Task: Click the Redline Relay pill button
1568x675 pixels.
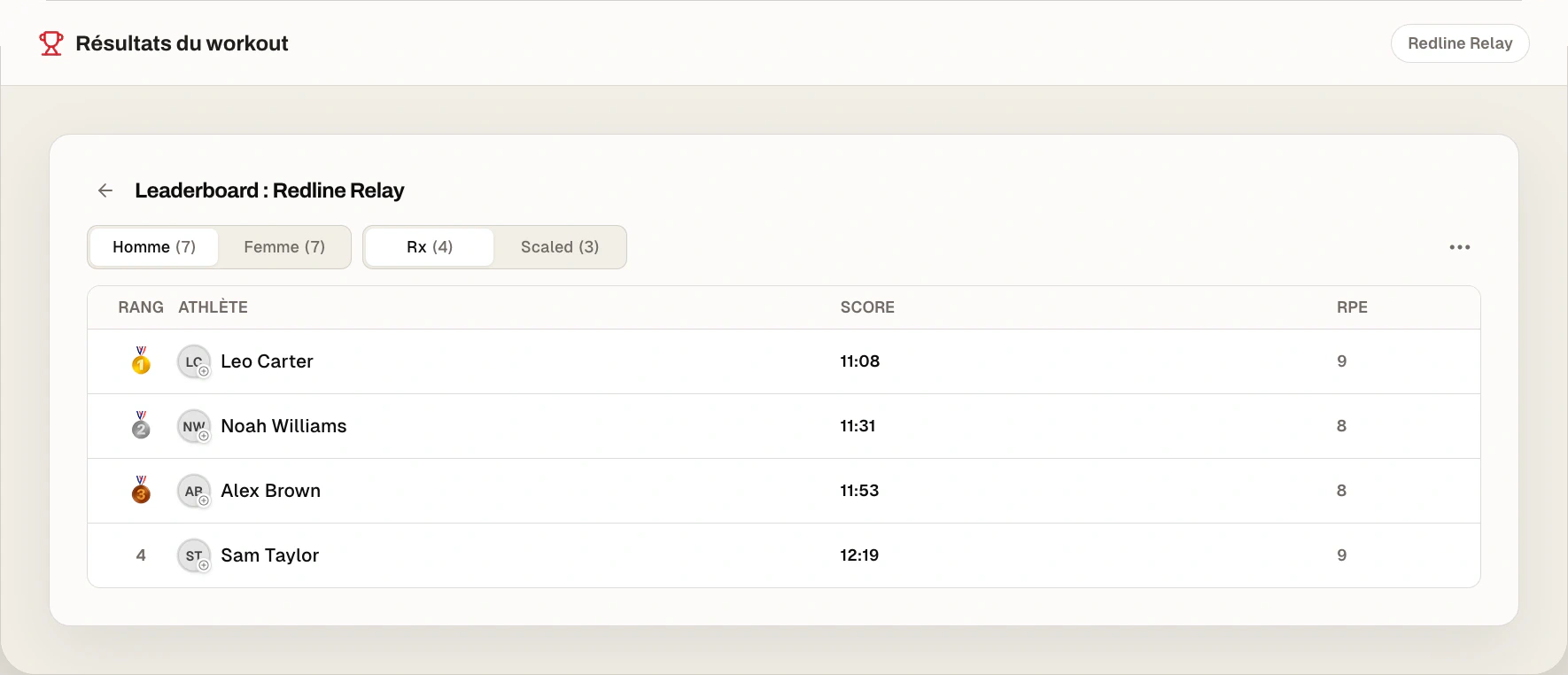Action: point(1460,43)
